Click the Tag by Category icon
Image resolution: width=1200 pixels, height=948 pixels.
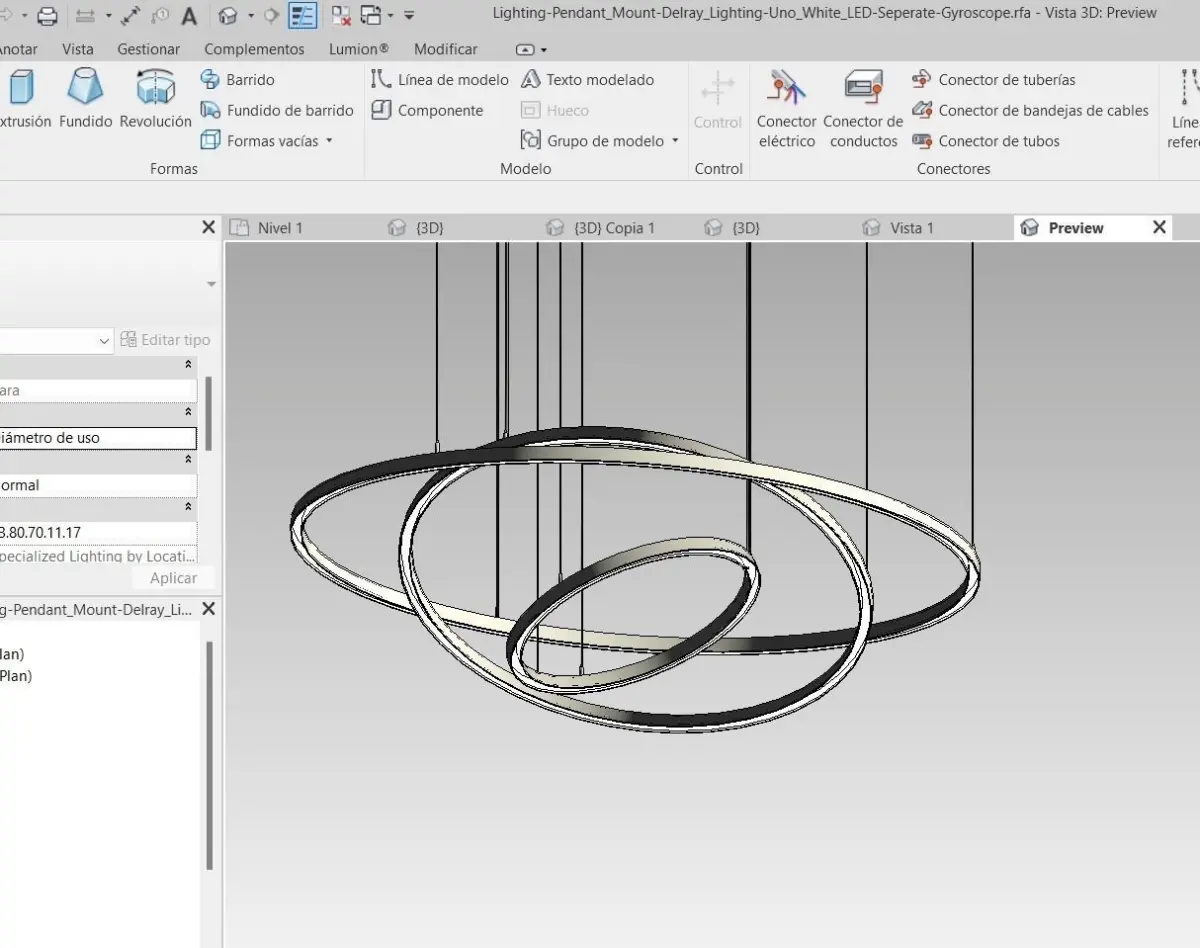[x=160, y=16]
